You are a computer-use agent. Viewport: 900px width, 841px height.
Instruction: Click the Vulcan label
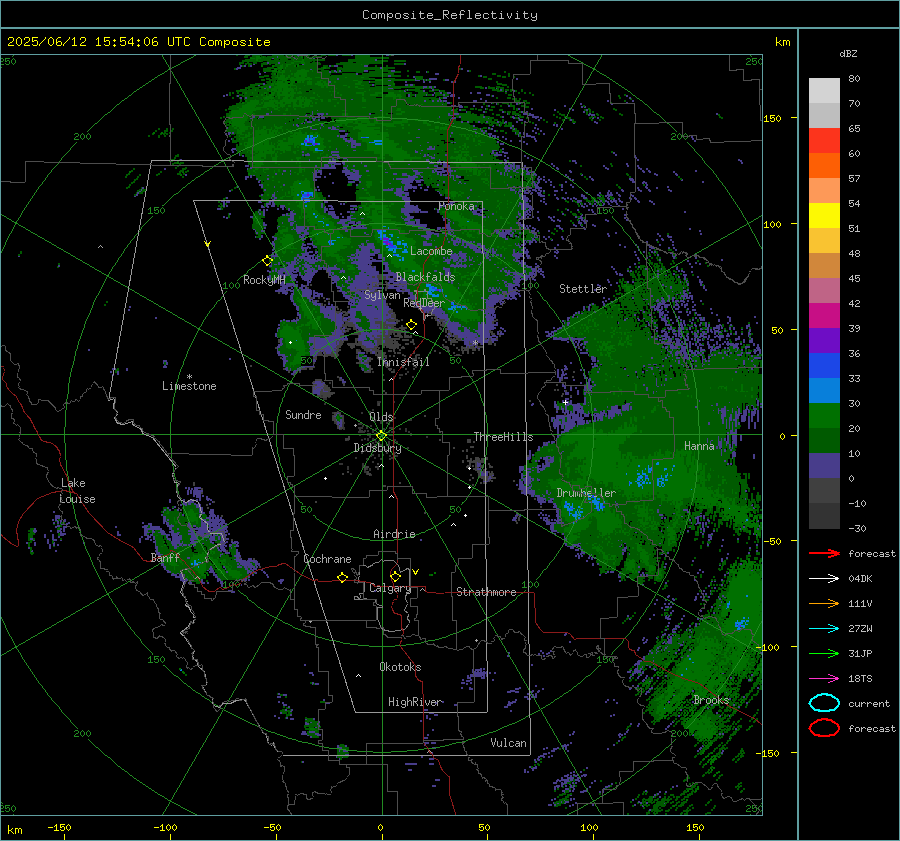click(x=508, y=743)
